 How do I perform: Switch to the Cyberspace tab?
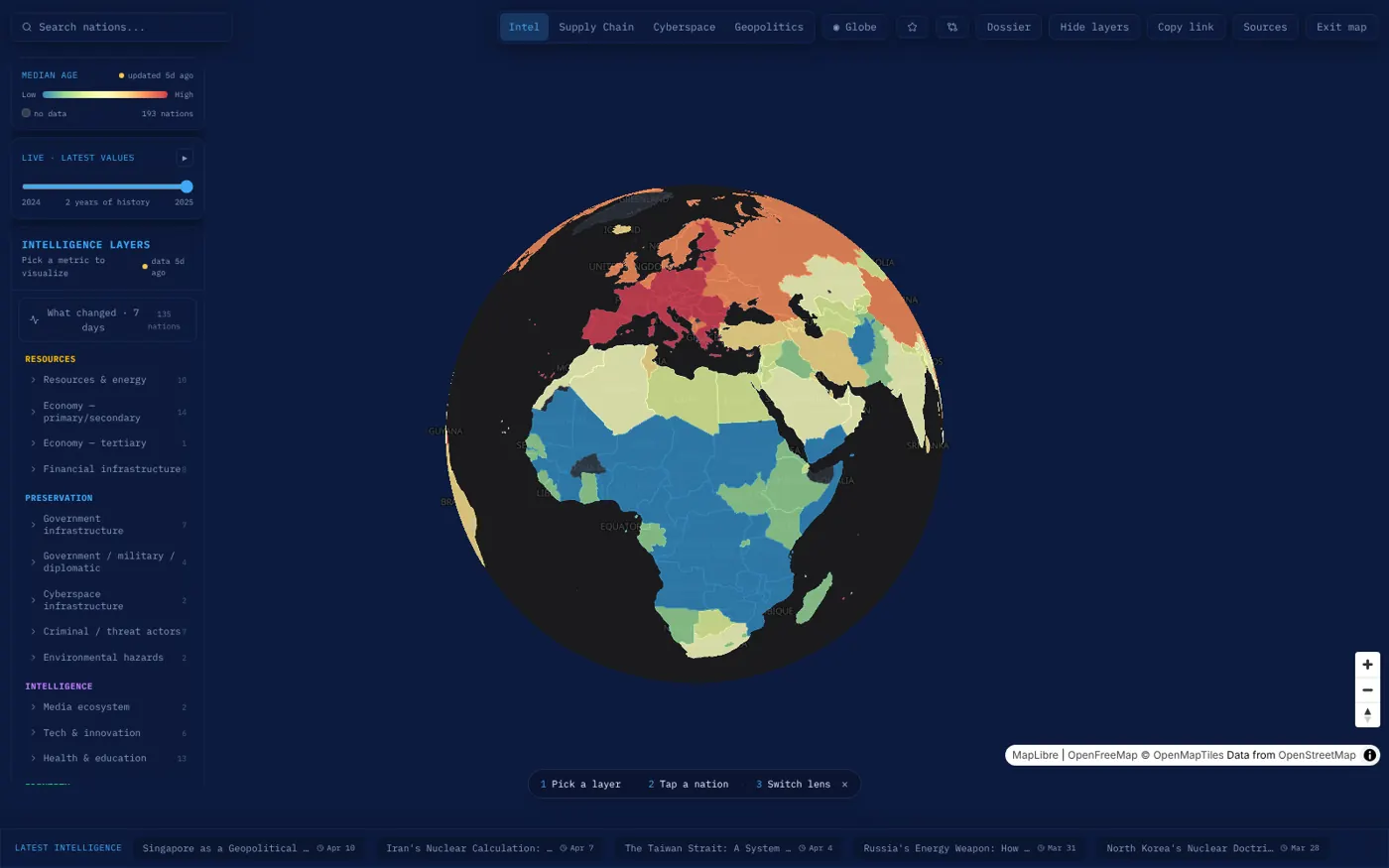click(x=684, y=27)
